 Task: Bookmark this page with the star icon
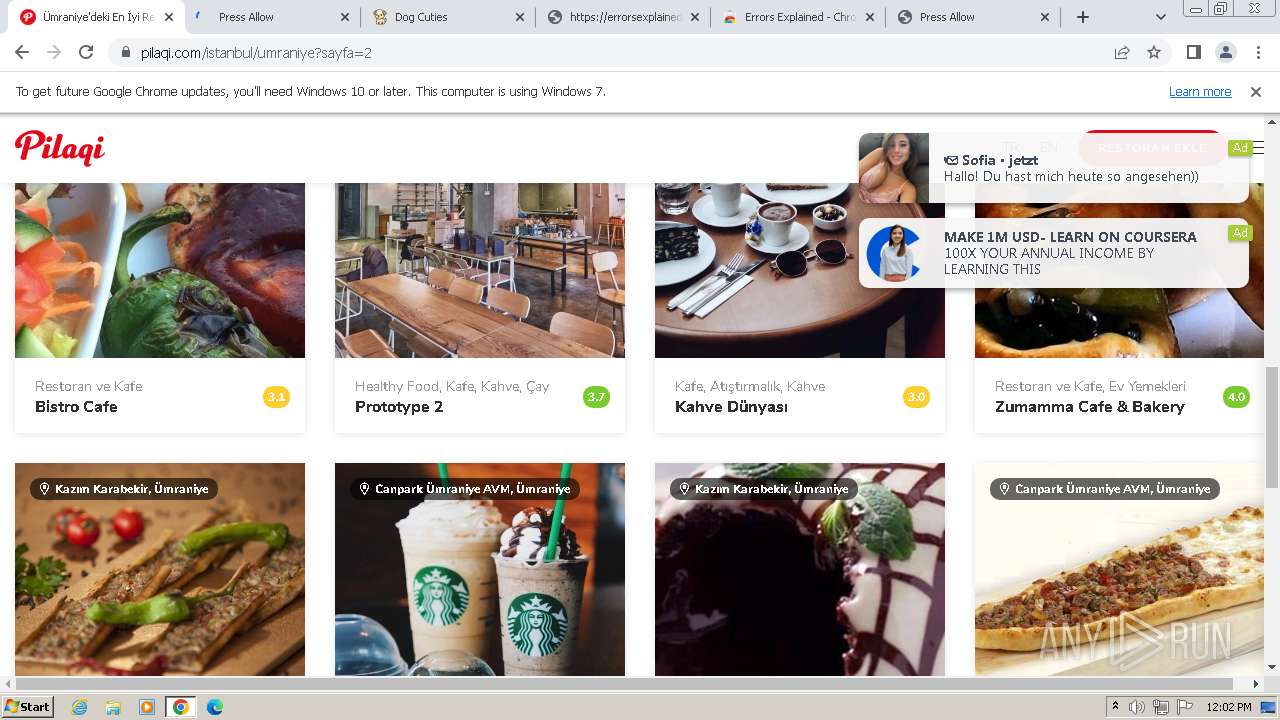pyautogui.click(x=1154, y=52)
